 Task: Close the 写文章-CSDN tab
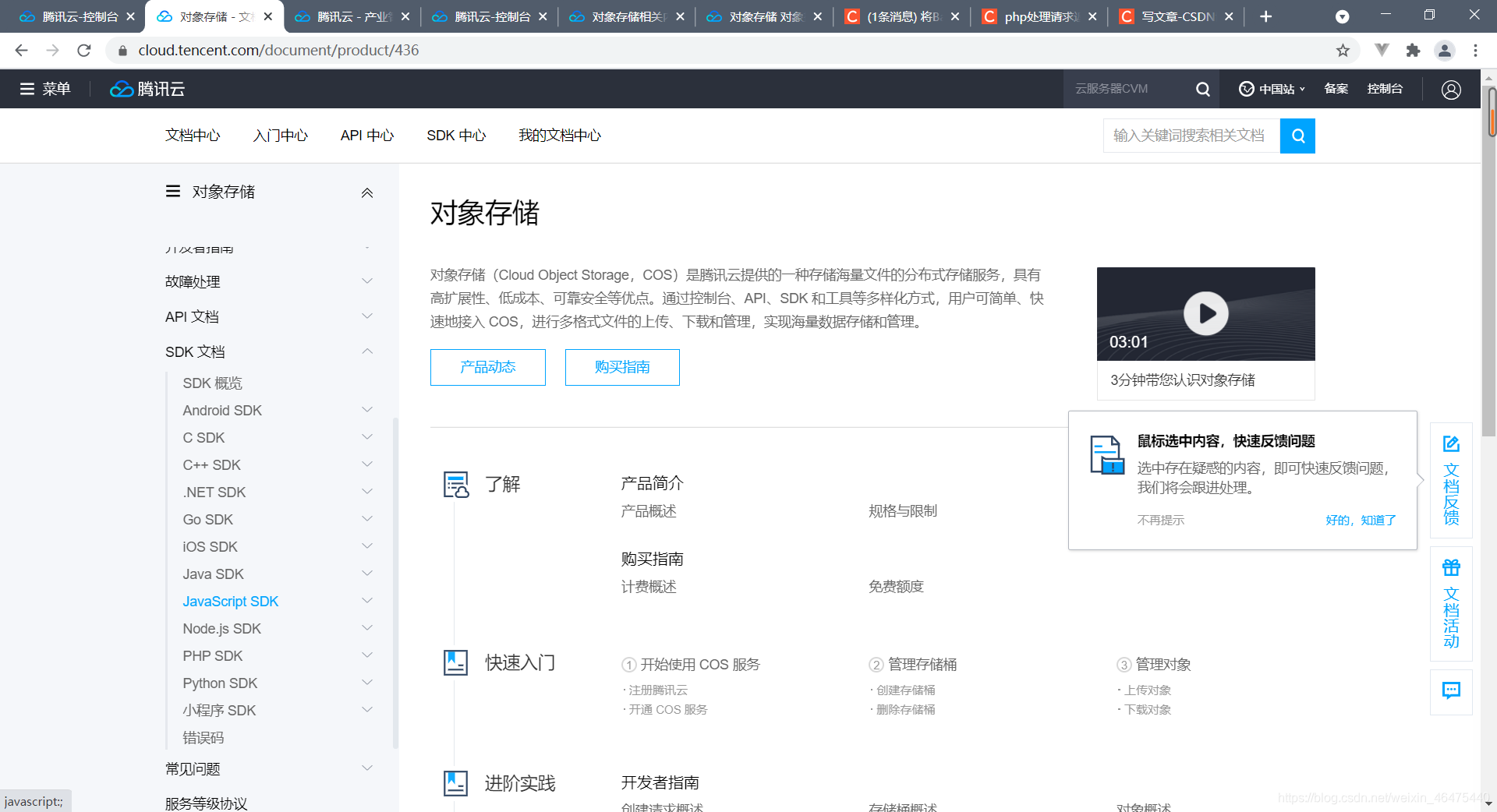tap(1229, 16)
